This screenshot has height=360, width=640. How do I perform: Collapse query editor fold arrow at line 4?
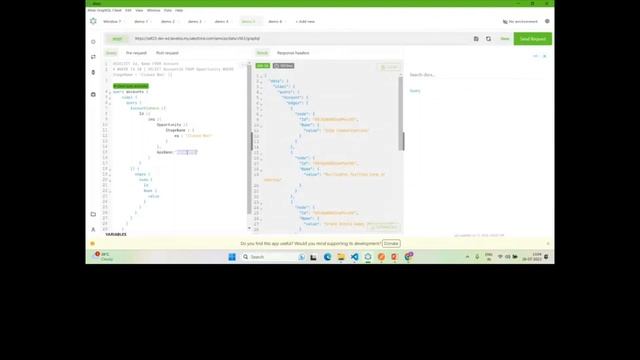tap(110, 93)
